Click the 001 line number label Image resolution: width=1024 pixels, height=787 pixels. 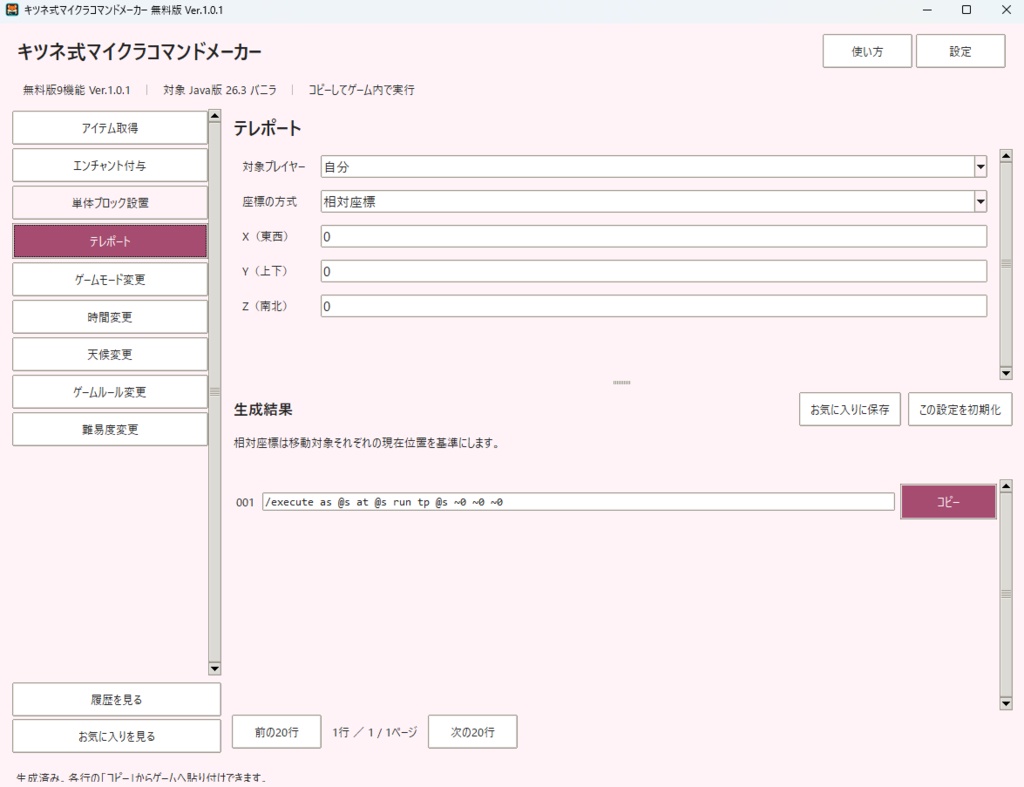point(245,502)
